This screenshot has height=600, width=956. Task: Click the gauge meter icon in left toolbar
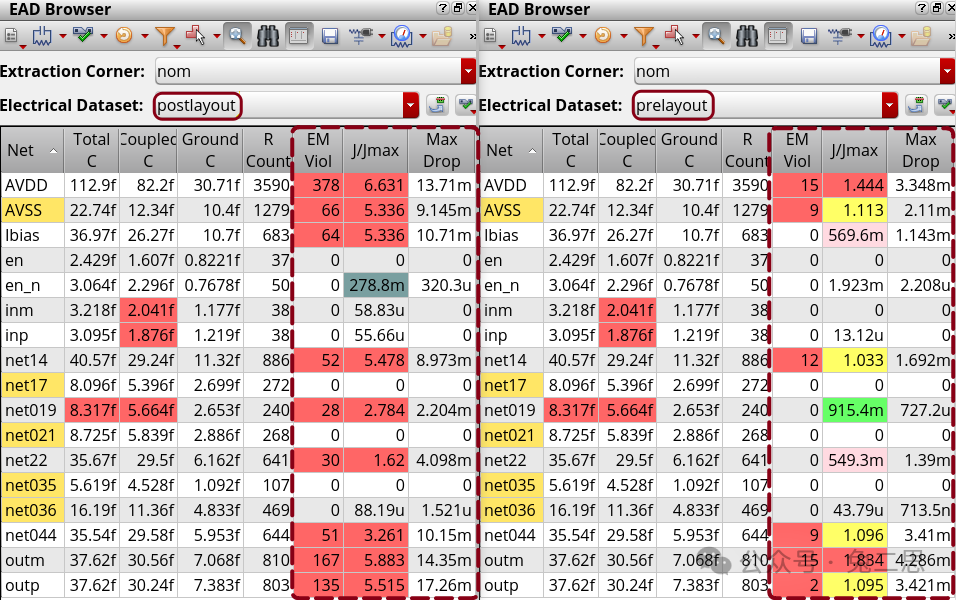pyautogui.click(x=402, y=36)
